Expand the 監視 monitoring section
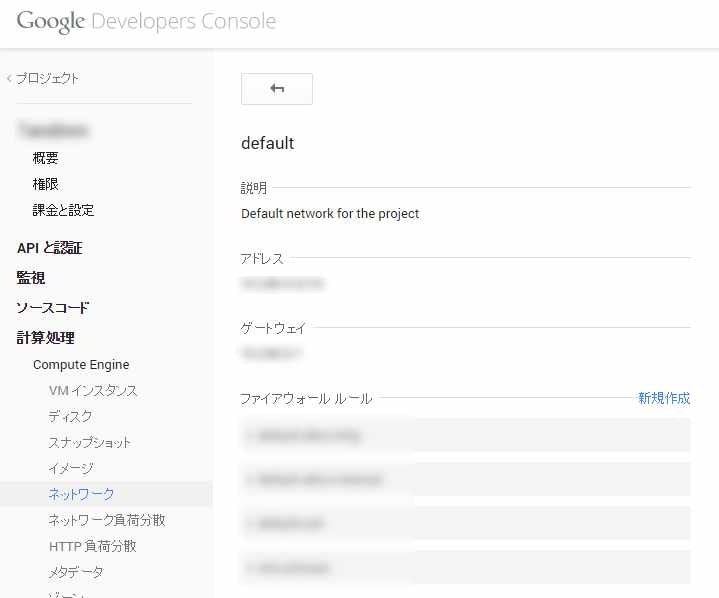 pos(31,277)
